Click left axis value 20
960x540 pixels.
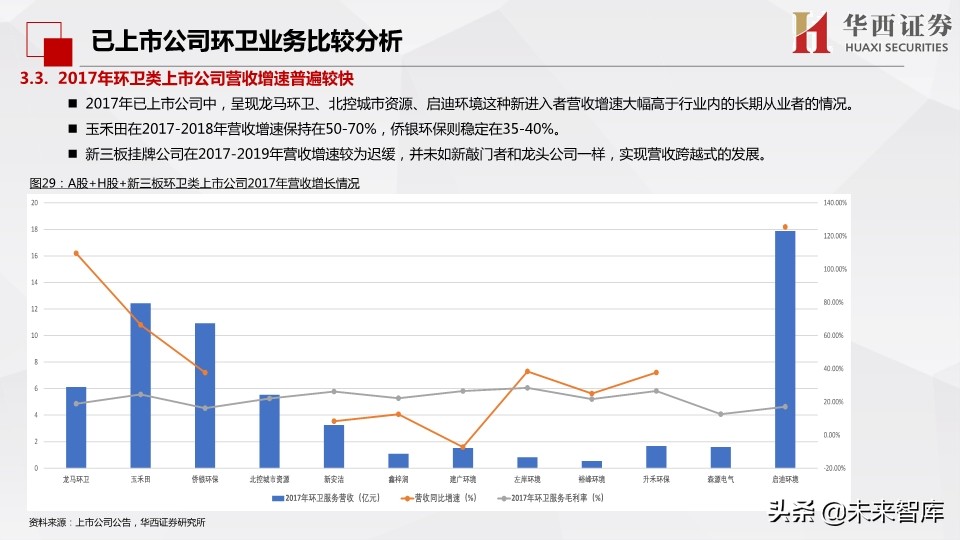35,203
